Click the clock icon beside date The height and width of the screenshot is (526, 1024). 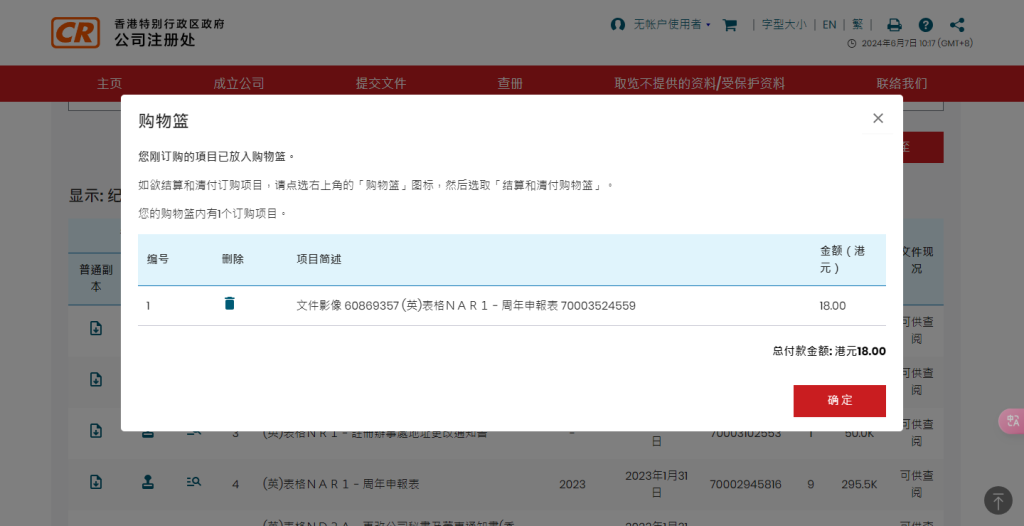[852, 44]
